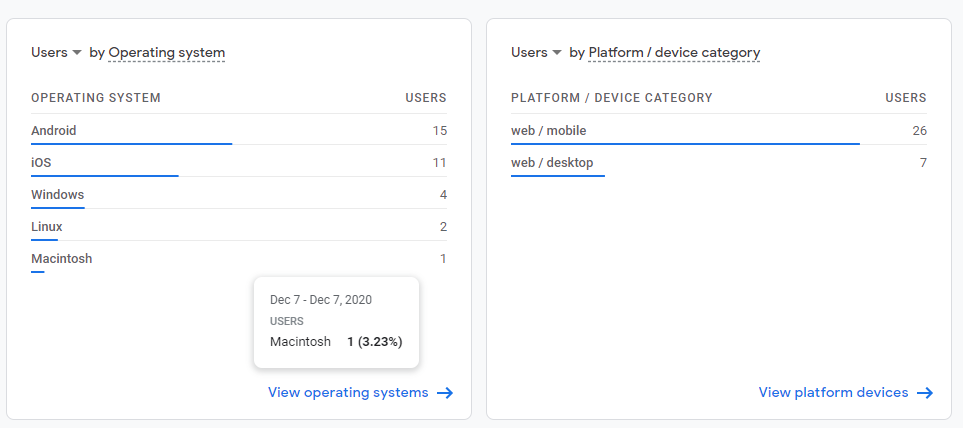Click the OPERATING SYSTEM column header
The width and height of the screenshot is (963, 428).
pyautogui.click(x=96, y=98)
